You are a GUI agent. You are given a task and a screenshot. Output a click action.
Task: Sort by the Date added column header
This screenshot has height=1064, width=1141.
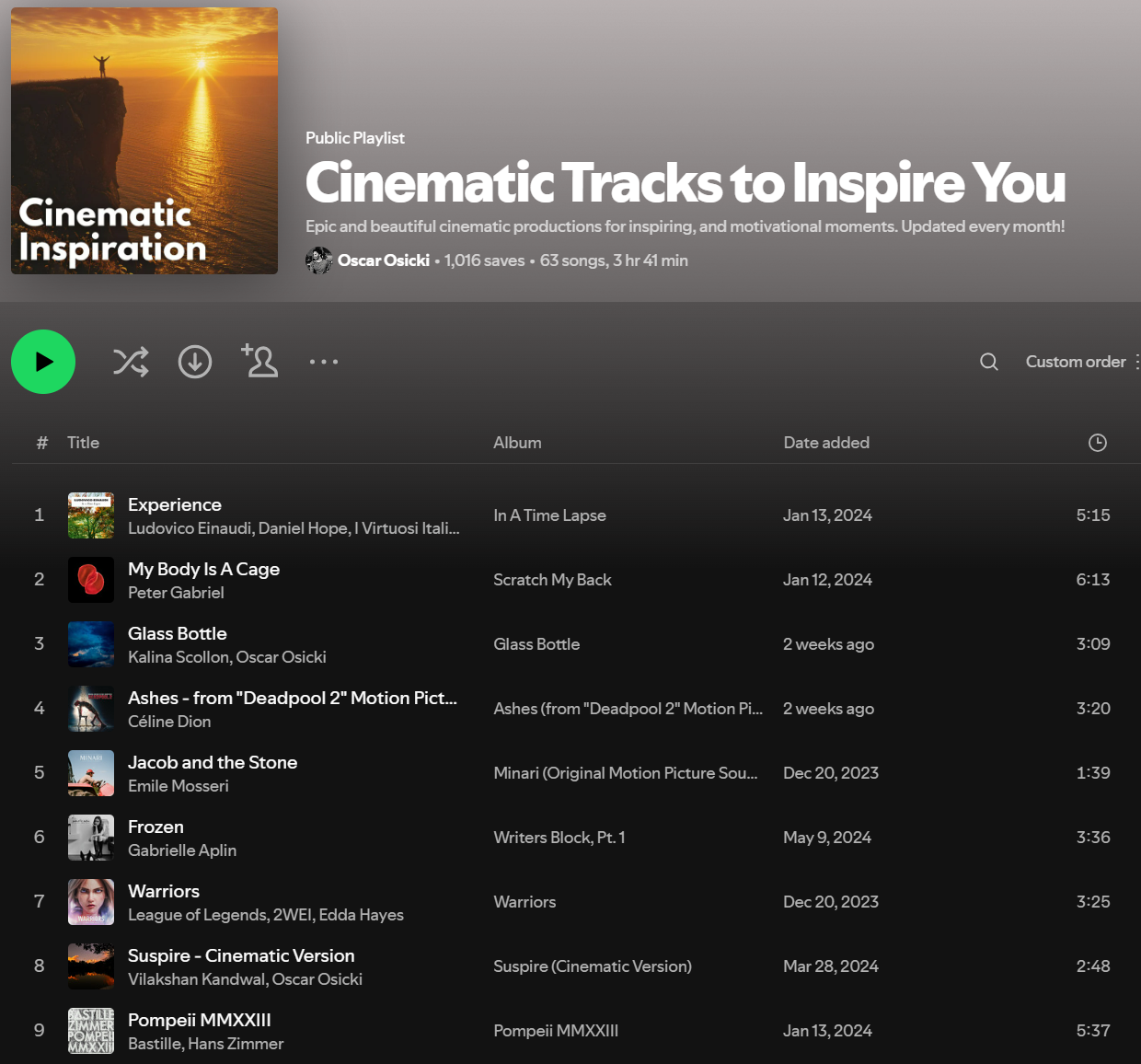pyautogui.click(x=826, y=443)
